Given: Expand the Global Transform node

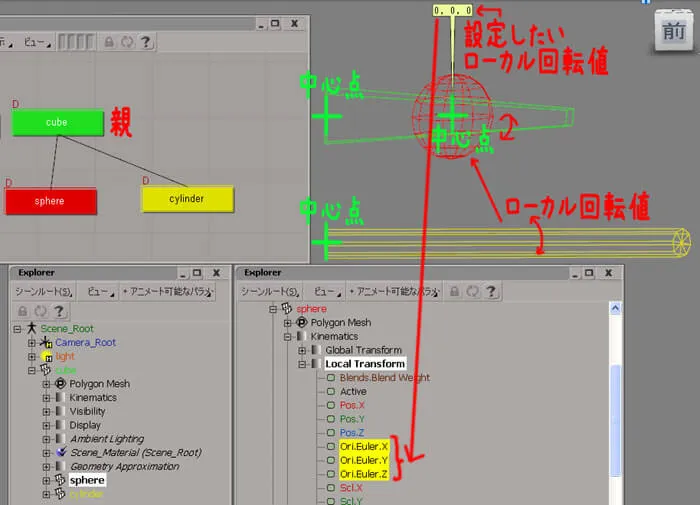Looking at the screenshot, I should tap(302, 351).
